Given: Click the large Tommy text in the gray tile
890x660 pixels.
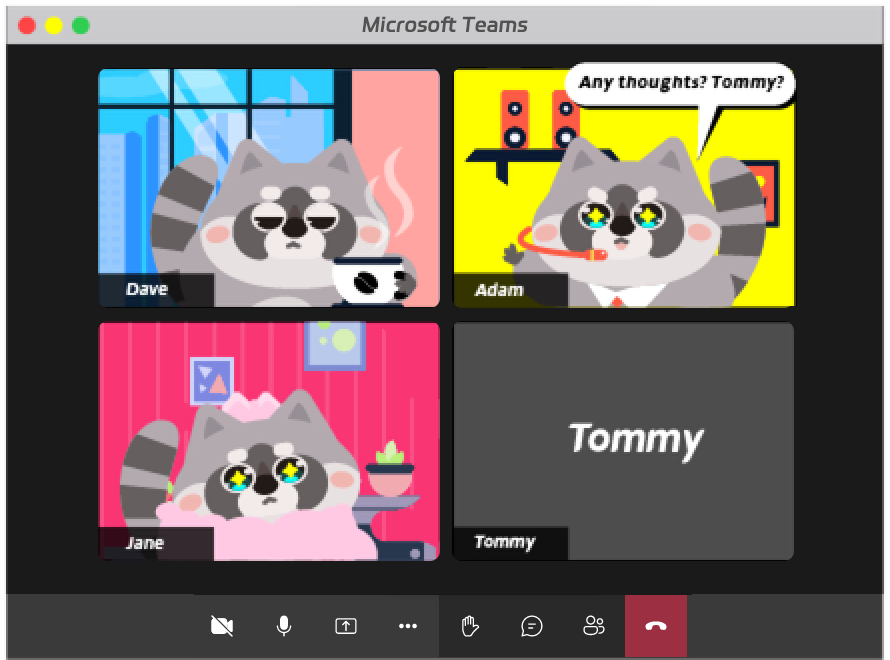Looking at the screenshot, I should pos(636,438).
